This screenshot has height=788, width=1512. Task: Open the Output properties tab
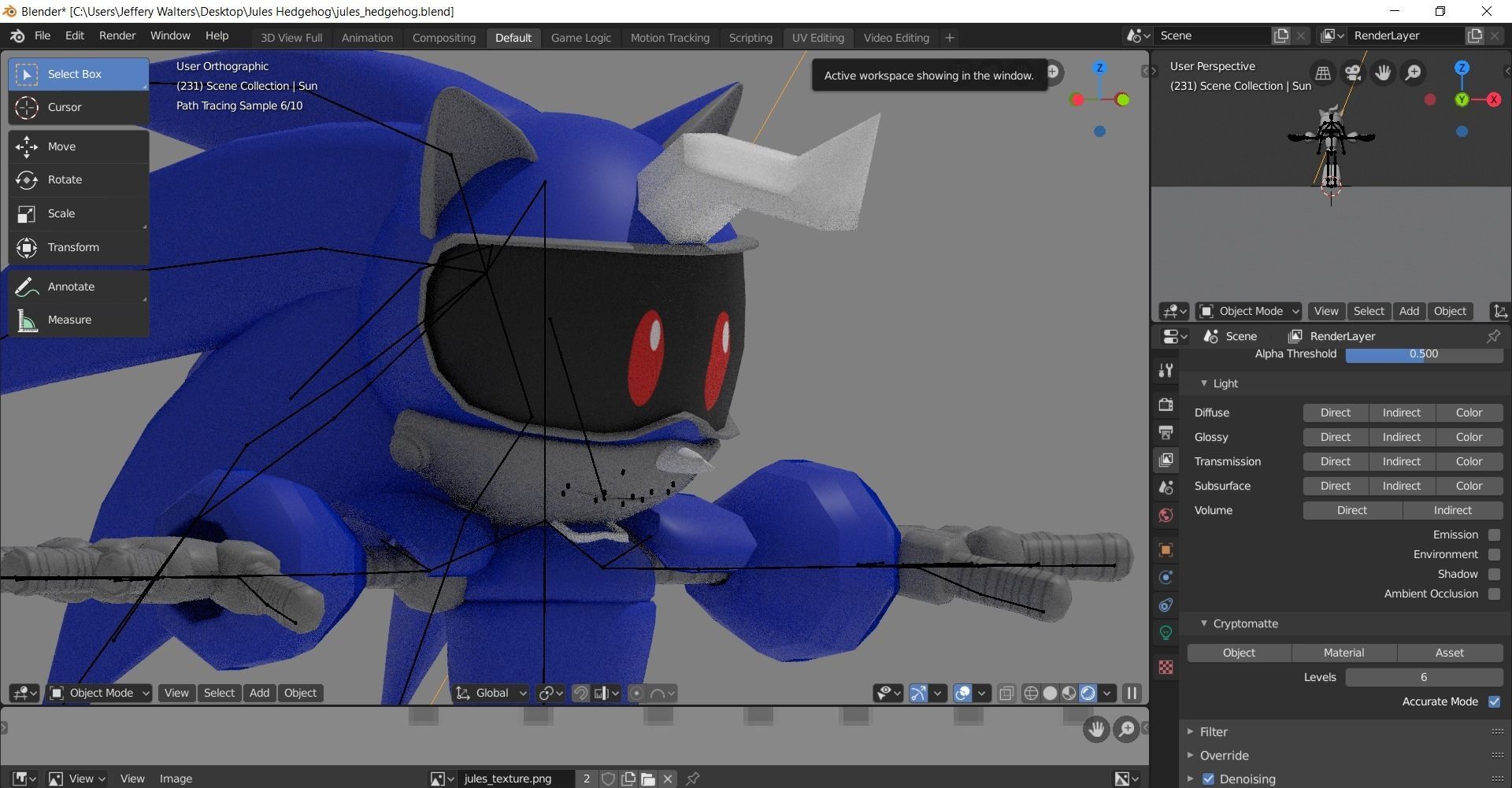pos(1166,432)
